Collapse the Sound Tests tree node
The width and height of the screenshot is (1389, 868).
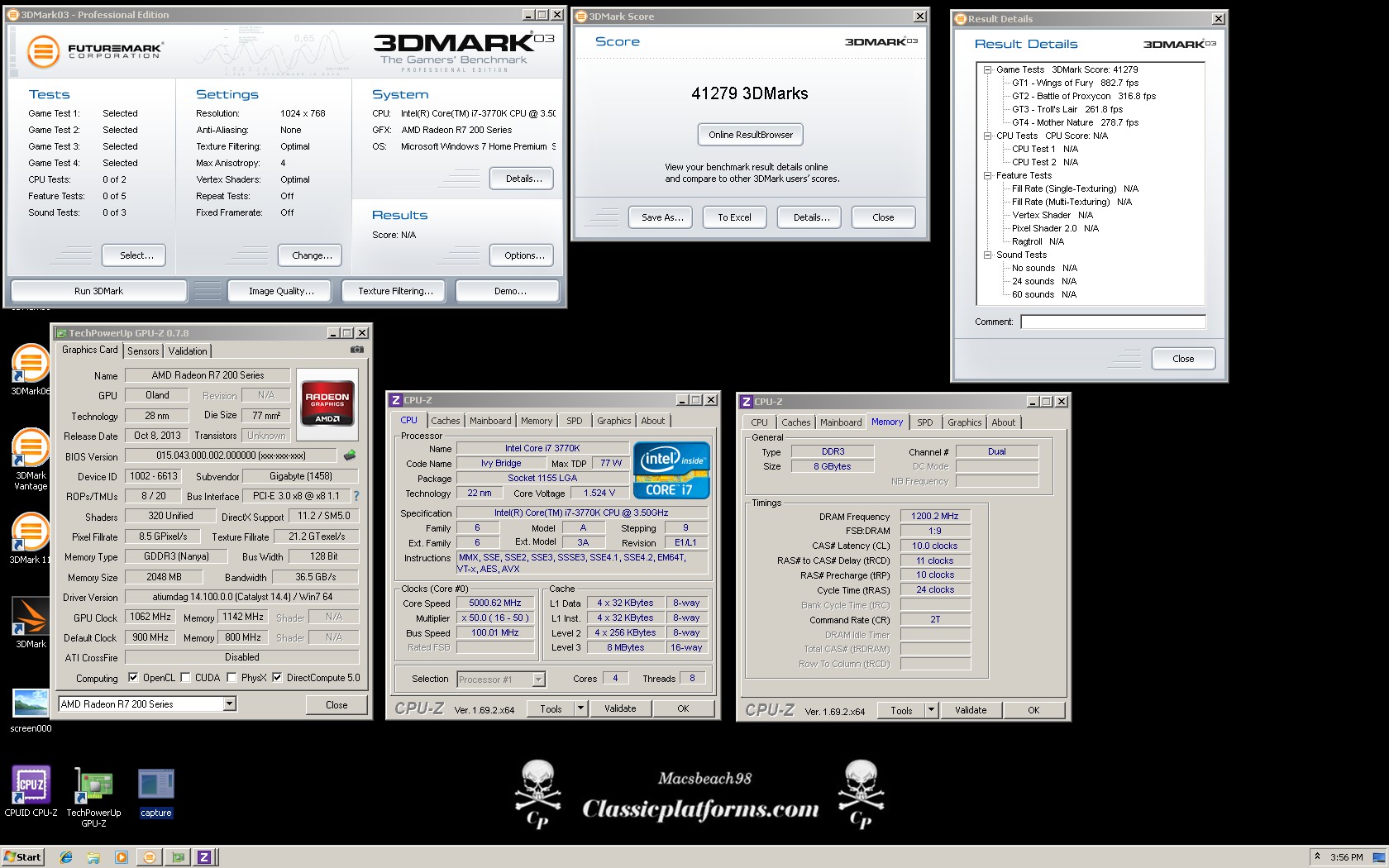987,255
